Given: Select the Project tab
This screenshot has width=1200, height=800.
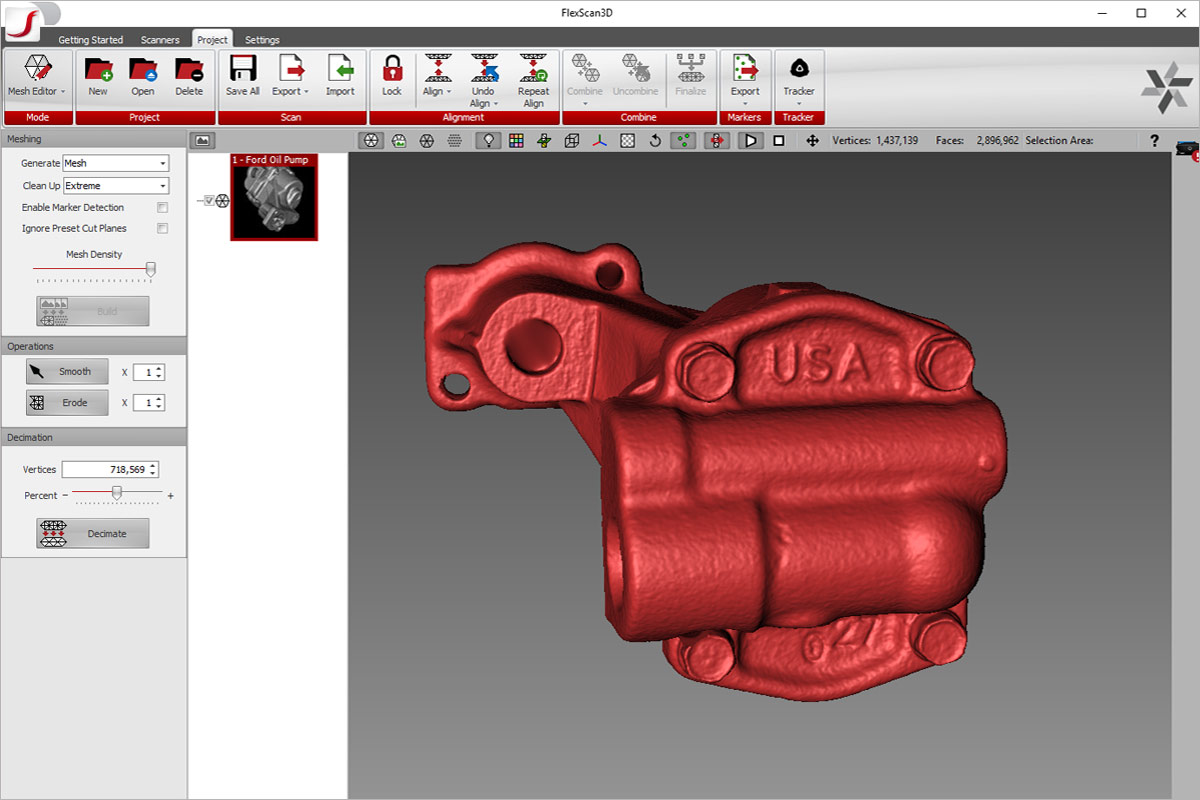Looking at the screenshot, I should [x=212, y=40].
